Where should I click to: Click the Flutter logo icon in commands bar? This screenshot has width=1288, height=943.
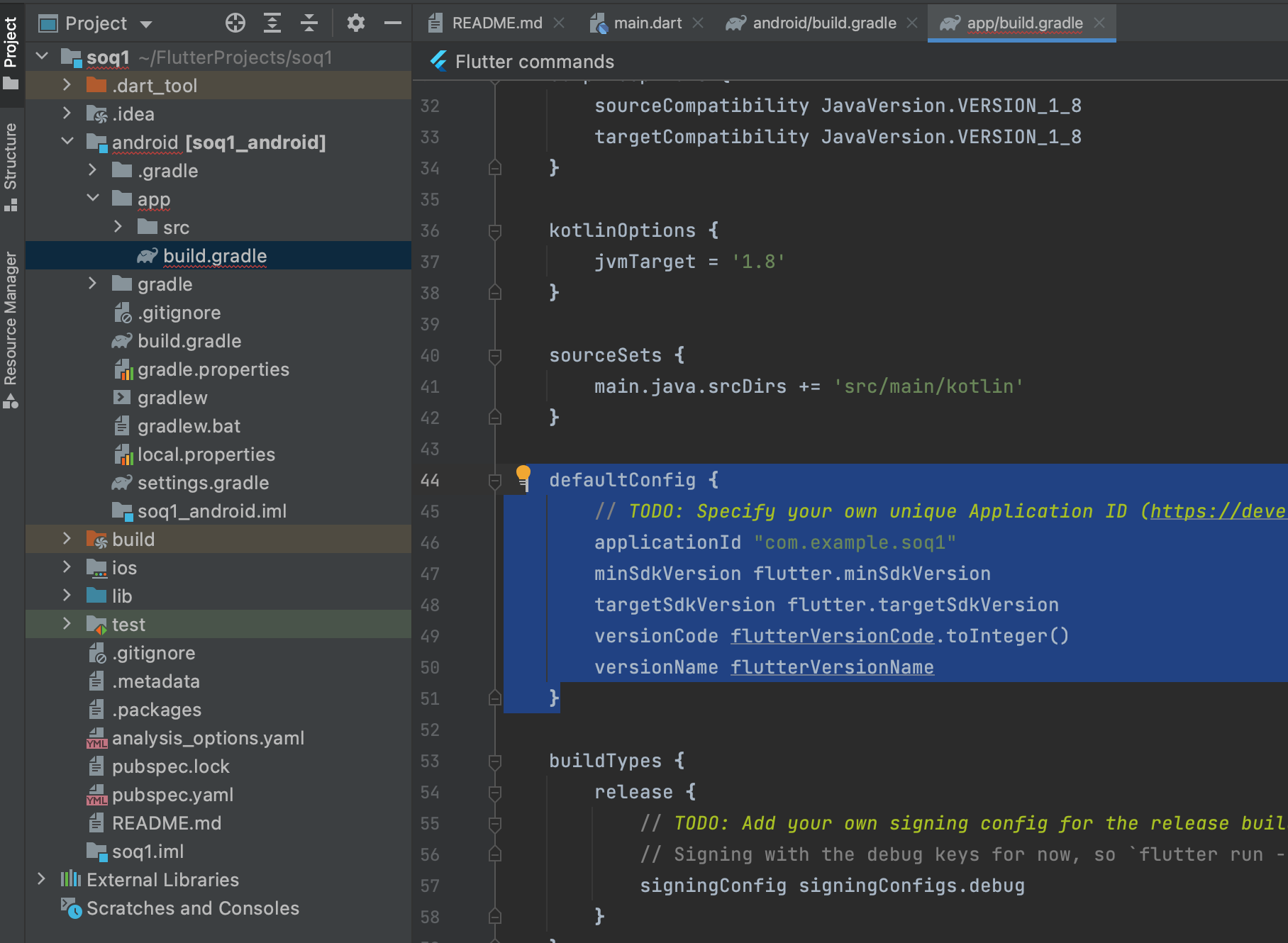(439, 62)
